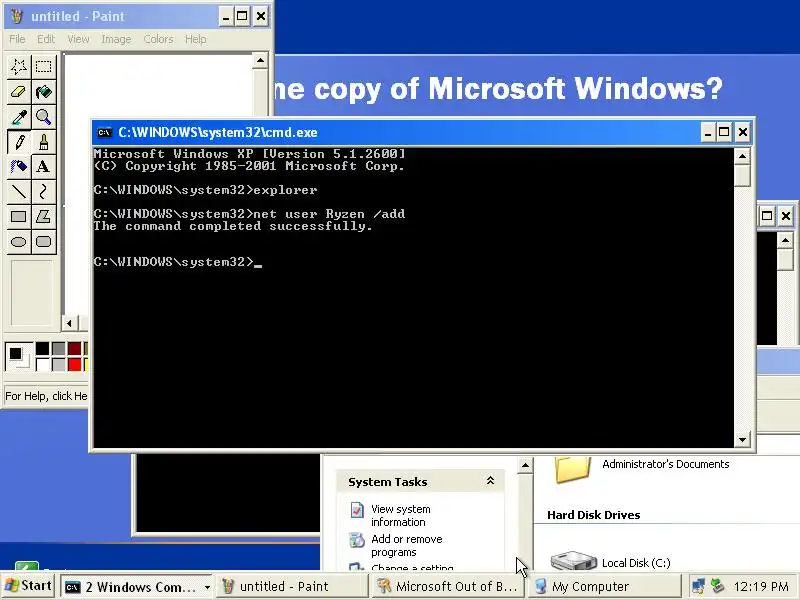Choose the Airbrush tool in Paint
Screen dimensions: 800x600
(x=19, y=166)
